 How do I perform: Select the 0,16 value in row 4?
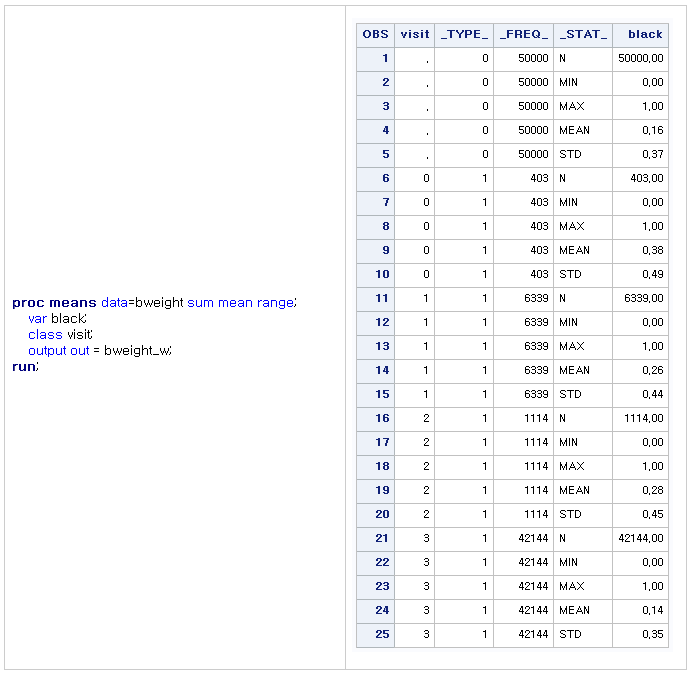click(x=653, y=130)
